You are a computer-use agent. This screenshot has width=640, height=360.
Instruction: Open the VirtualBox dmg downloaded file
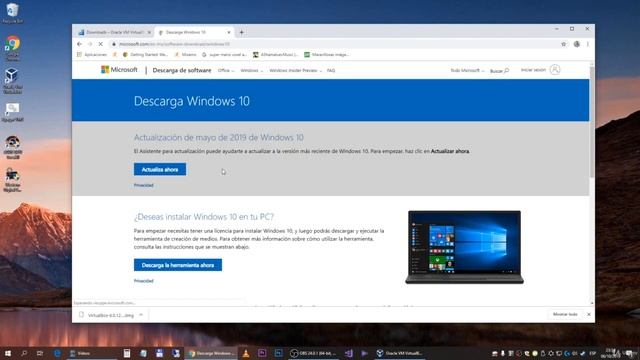pos(107,315)
